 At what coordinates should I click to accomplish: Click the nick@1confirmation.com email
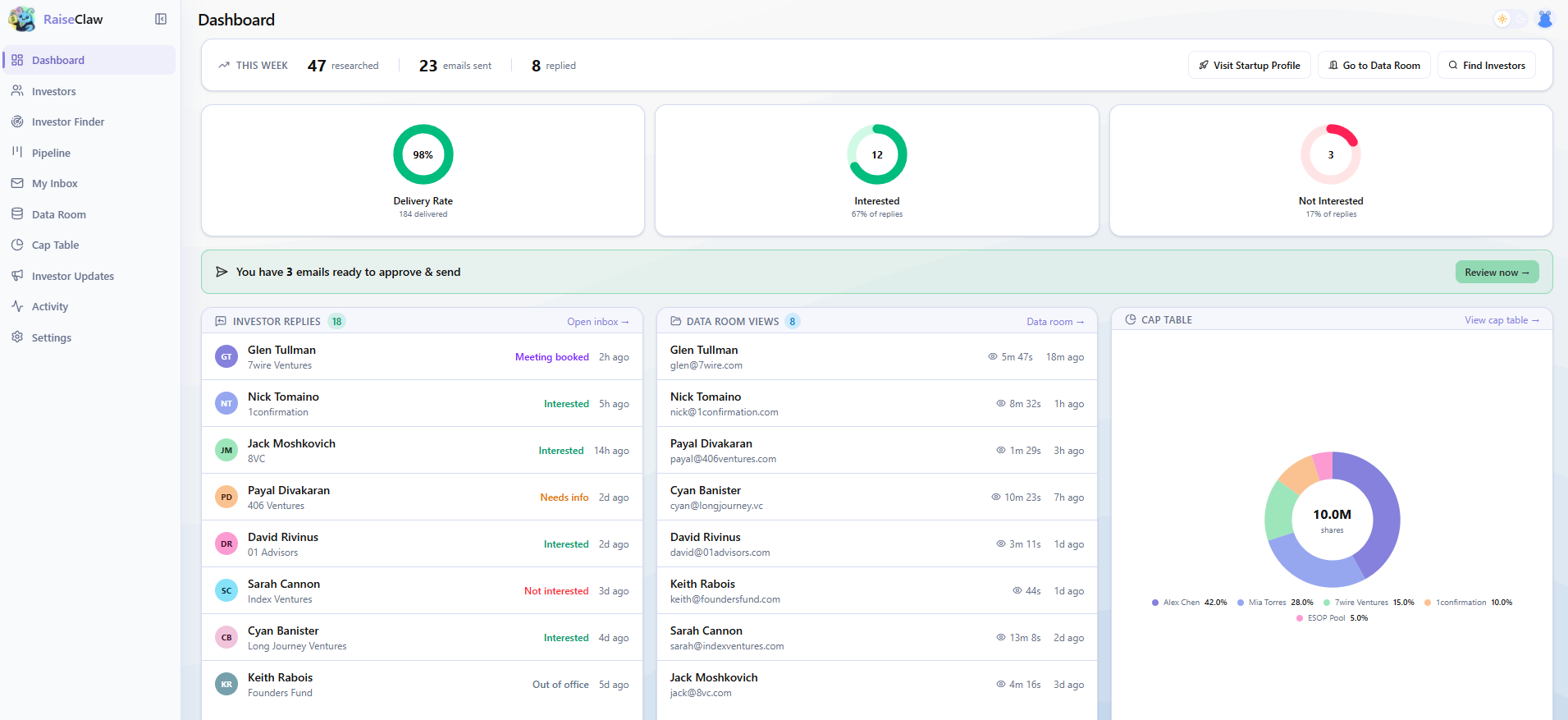725,412
